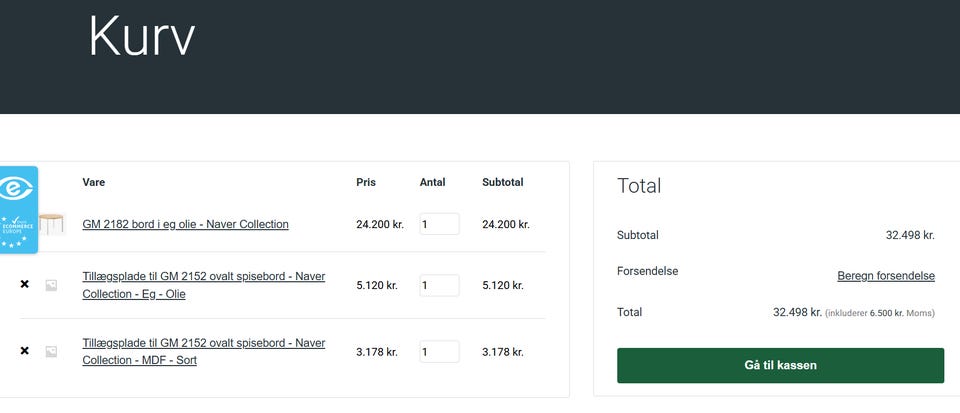The image size is (960, 413).
Task: Open GM 2182 bord i eg olie link
Action: tap(185, 224)
